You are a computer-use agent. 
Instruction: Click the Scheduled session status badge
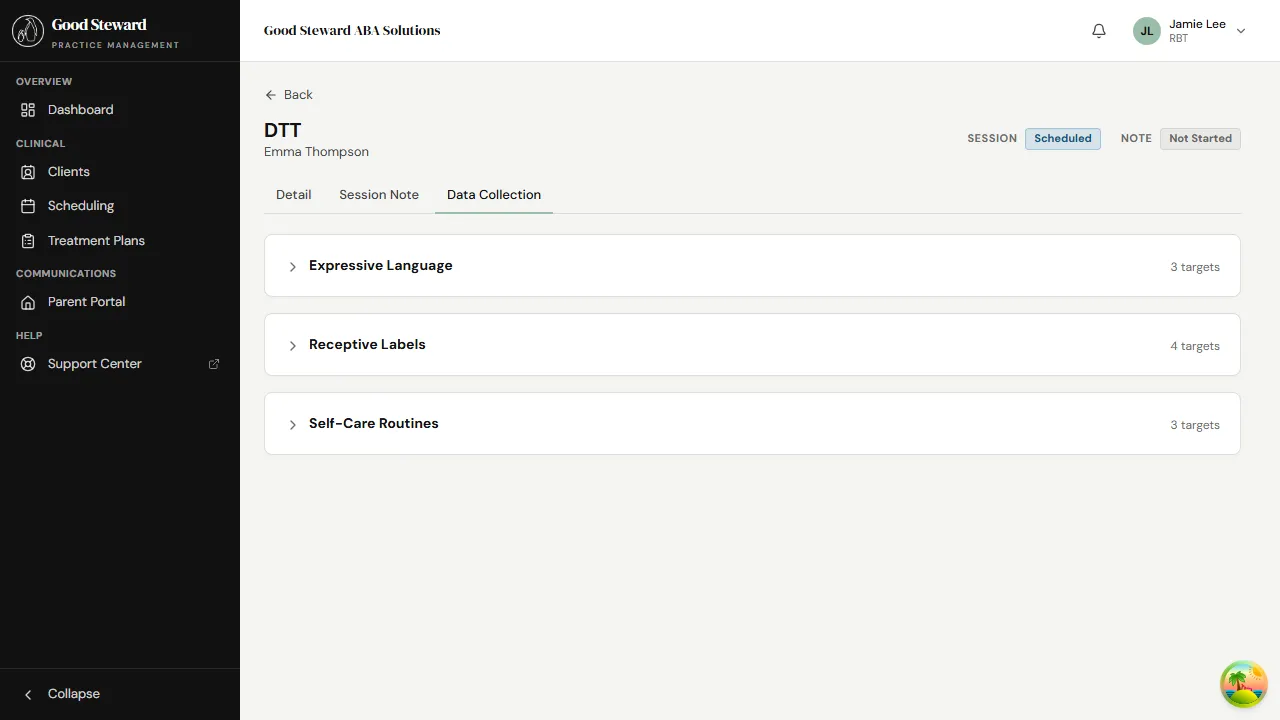(x=1062, y=139)
